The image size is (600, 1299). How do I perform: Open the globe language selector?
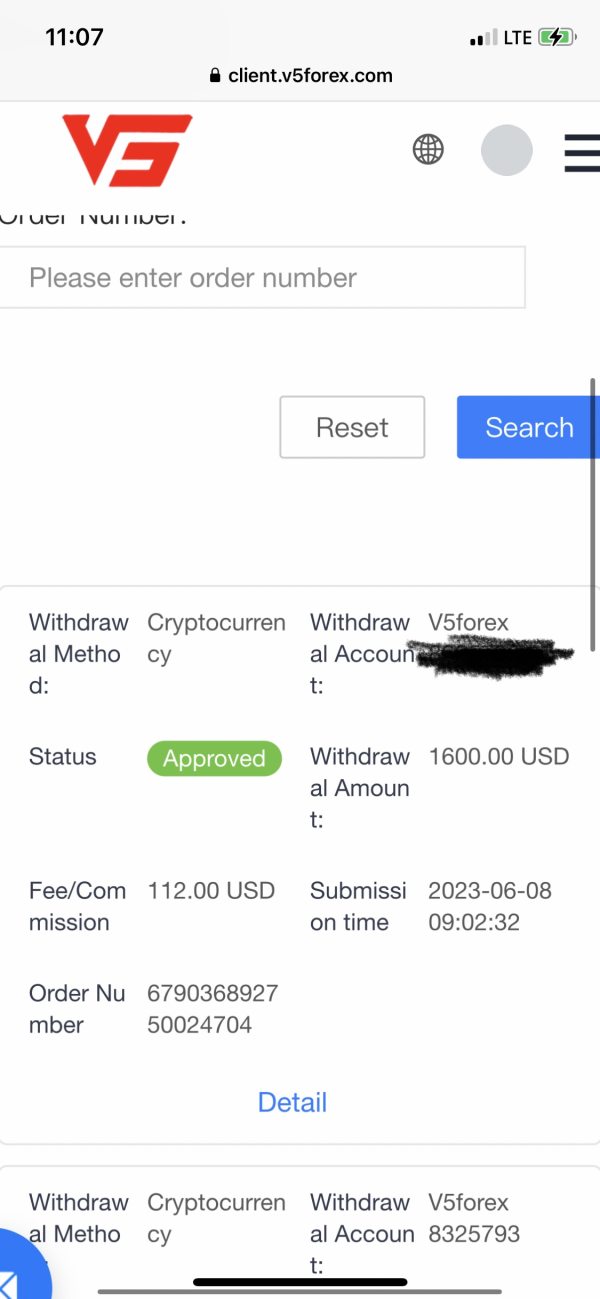(428, 150)
